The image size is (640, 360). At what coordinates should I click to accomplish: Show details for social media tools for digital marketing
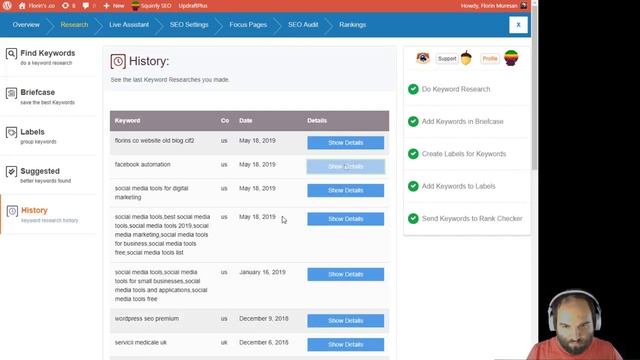click(346, 190)
